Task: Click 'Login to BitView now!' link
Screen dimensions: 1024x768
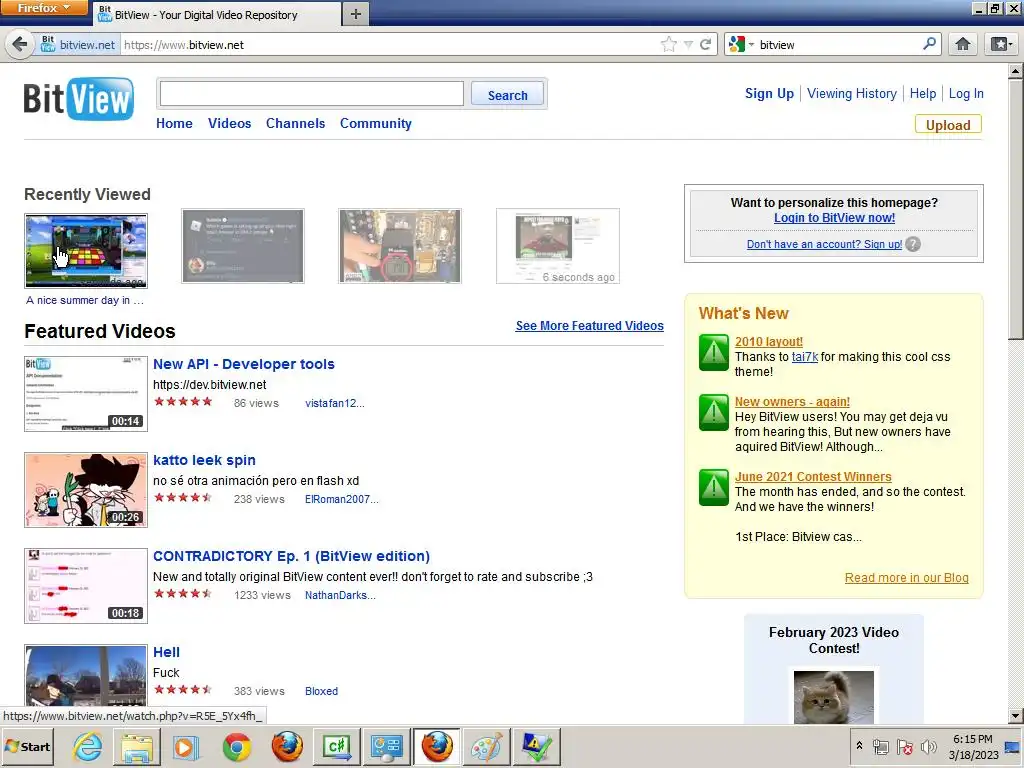Action: point(835,218)
